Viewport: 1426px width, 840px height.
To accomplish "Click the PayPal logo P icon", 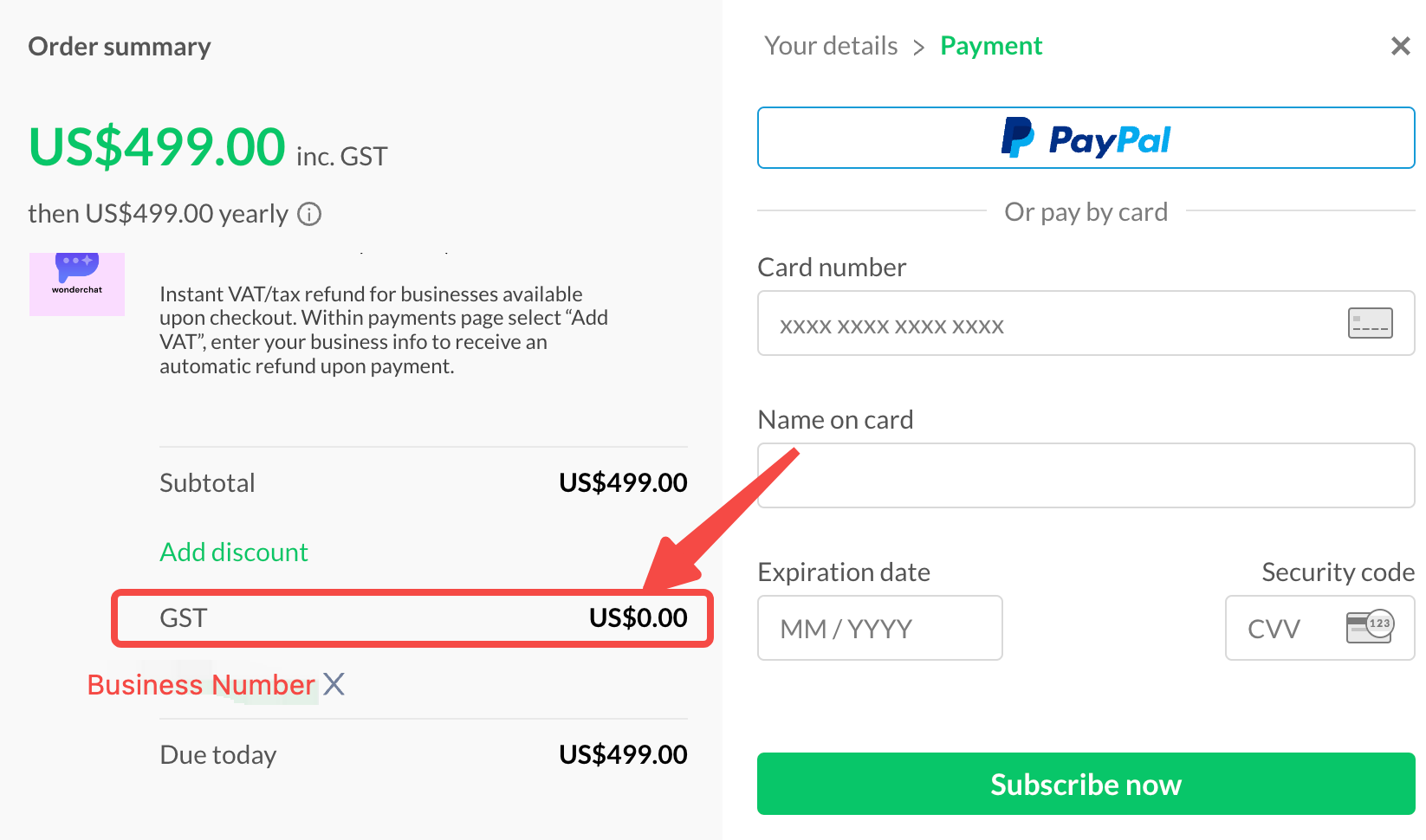I will click(1017, 138).
